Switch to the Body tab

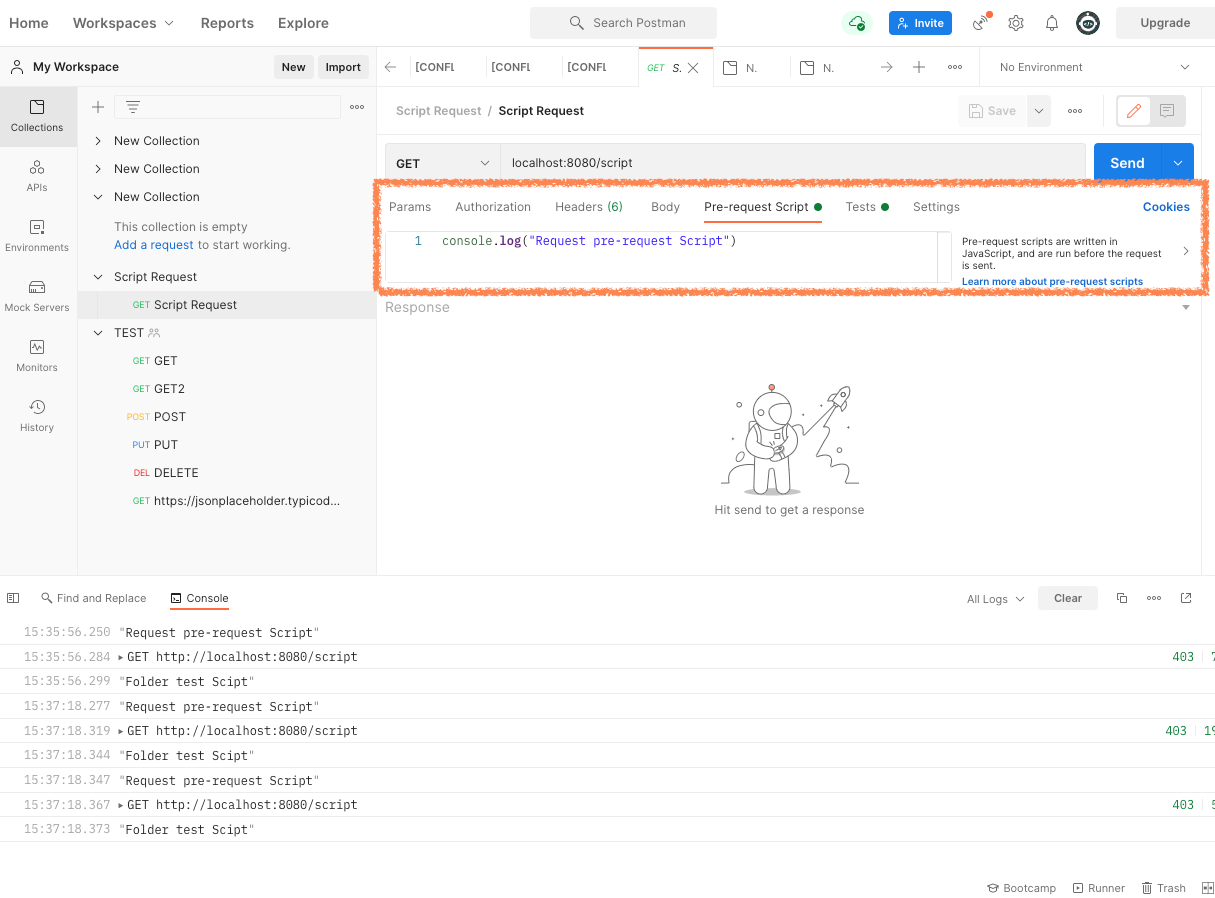665,207
